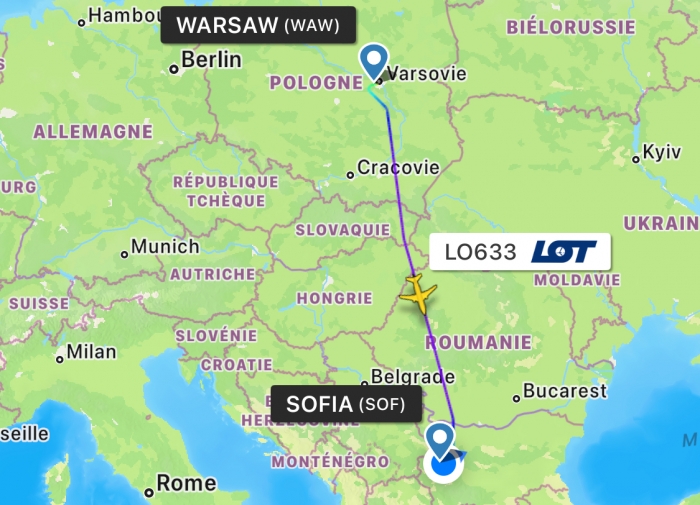Click the Berlin city marker
Viewport: 700px width, 505px height.
tap(174, 69)
